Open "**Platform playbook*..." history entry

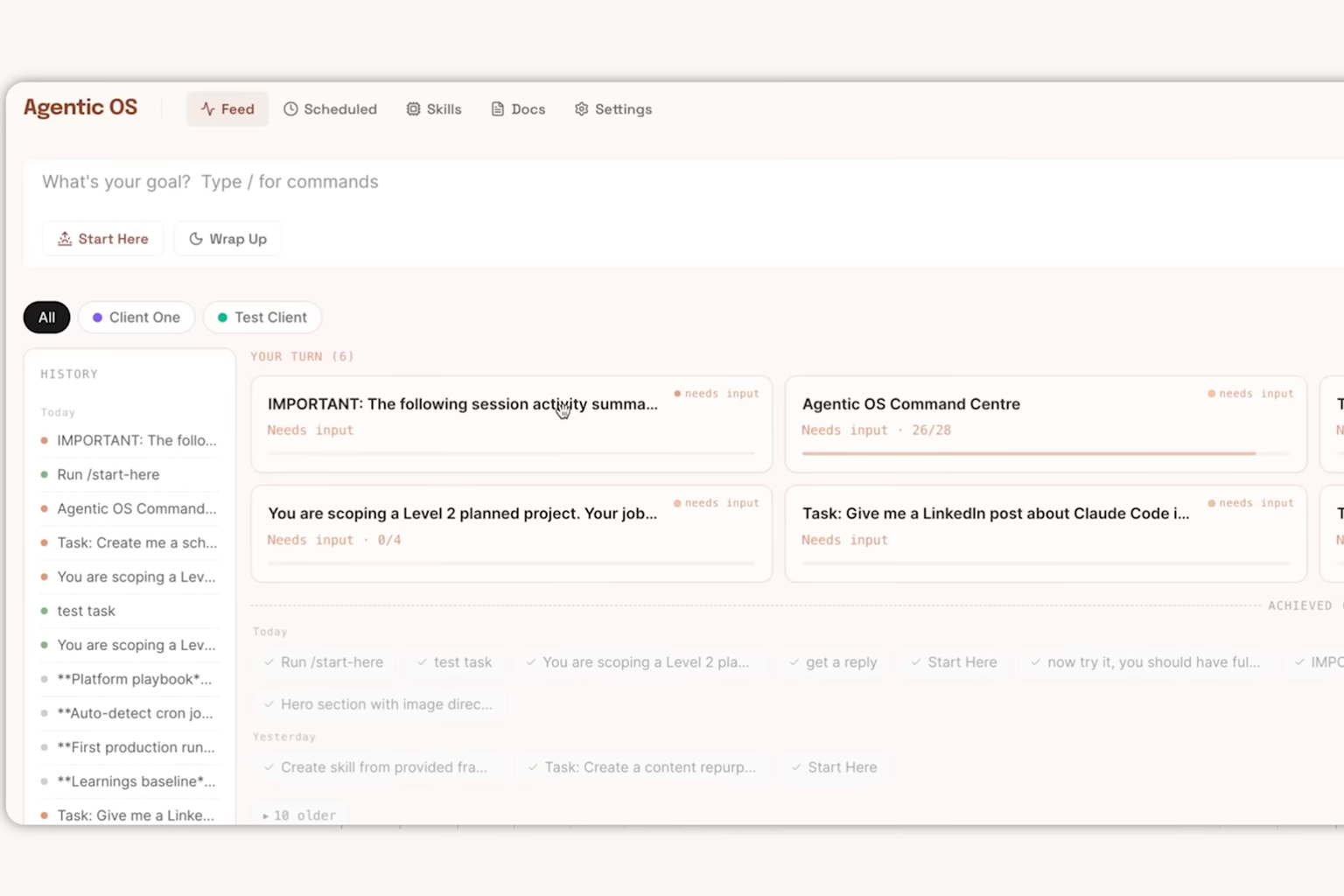[x=129, y=679]
